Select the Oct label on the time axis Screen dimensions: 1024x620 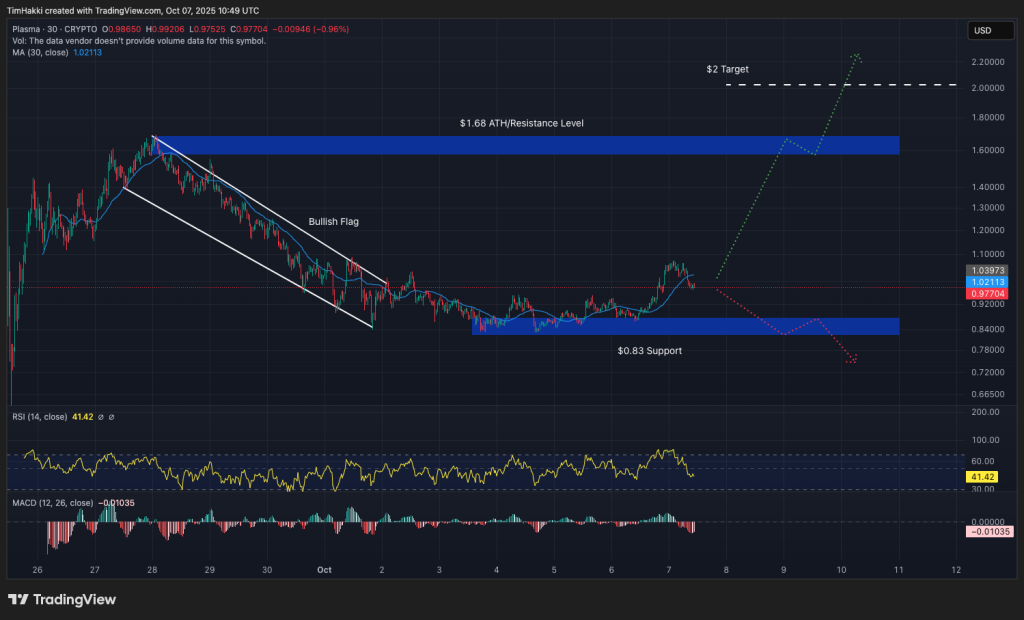click(323, 569)
